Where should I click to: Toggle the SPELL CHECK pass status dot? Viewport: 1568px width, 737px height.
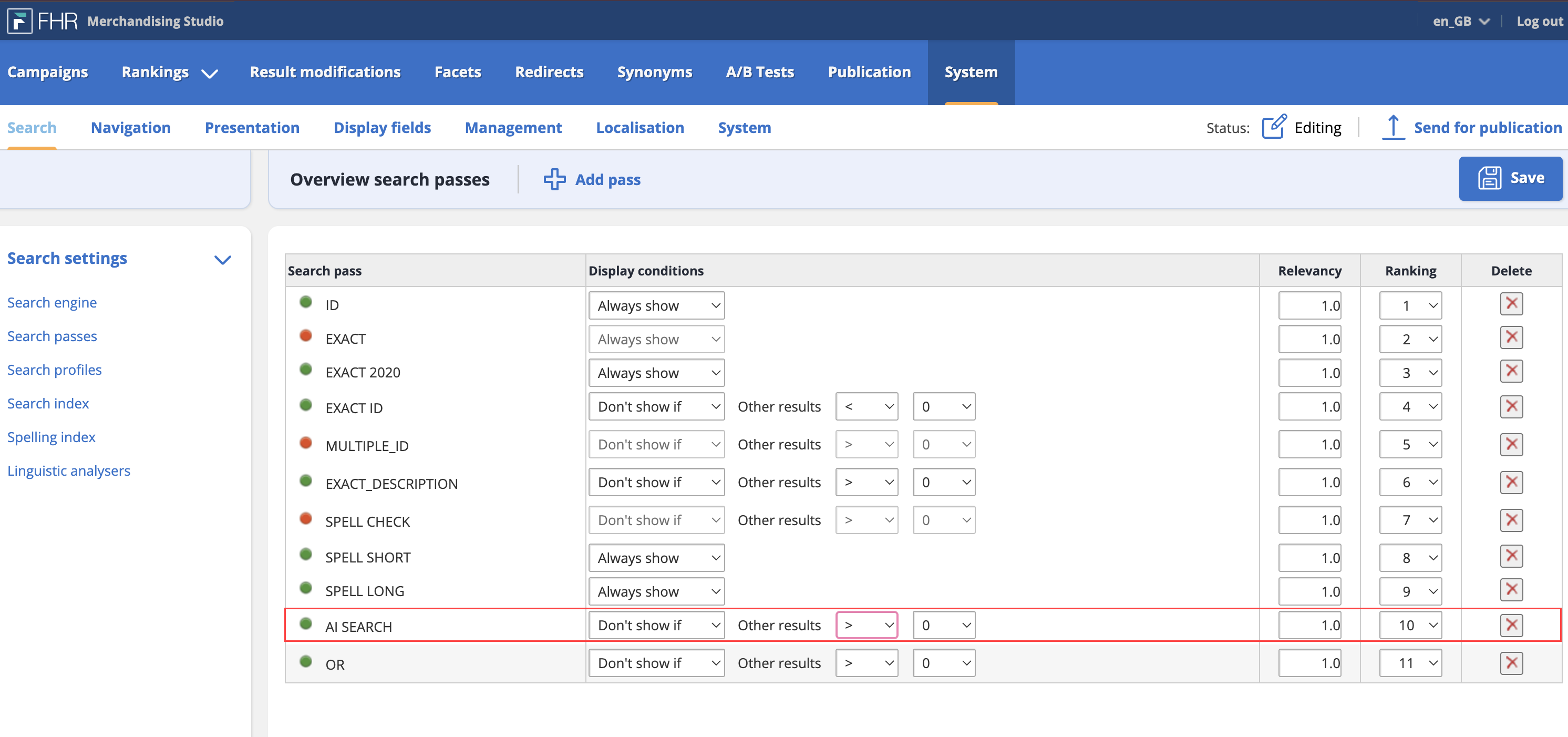pos(306,518)
